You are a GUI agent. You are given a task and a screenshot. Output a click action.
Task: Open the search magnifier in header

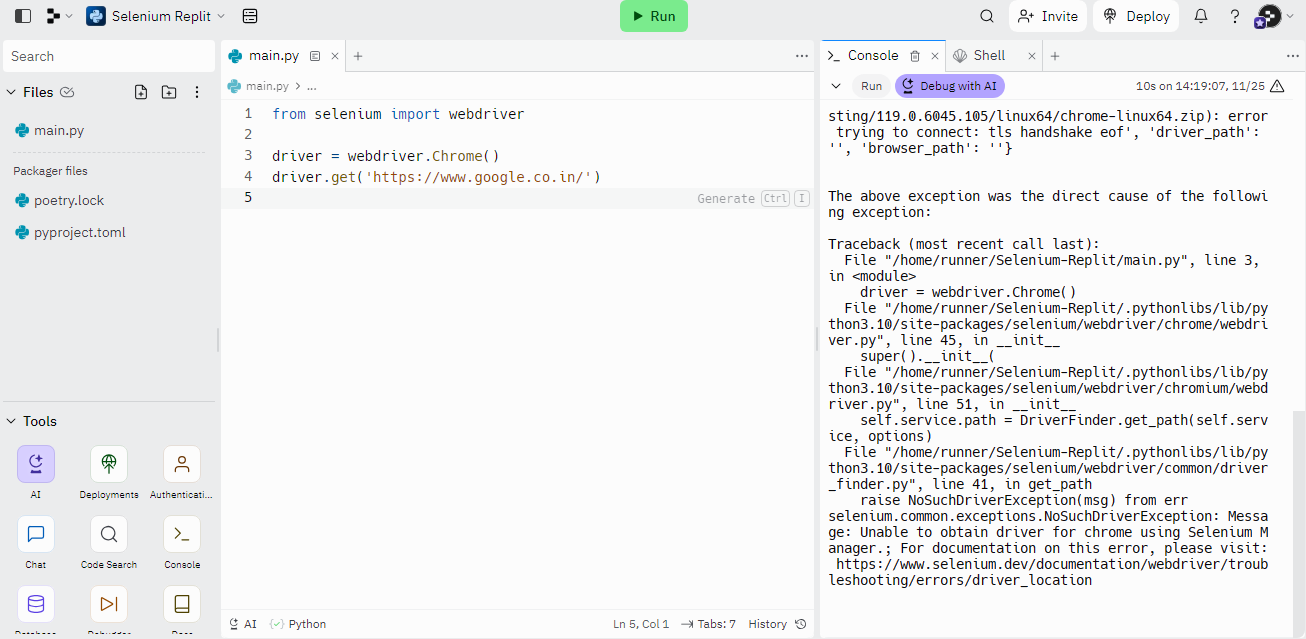(x=987, y=16)
